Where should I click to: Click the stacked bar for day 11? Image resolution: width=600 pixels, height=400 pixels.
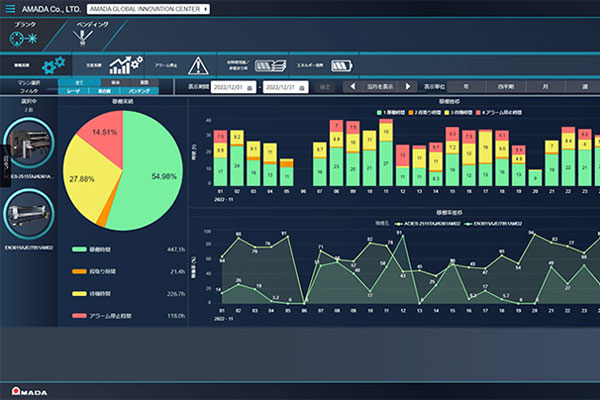coord(386,152)
